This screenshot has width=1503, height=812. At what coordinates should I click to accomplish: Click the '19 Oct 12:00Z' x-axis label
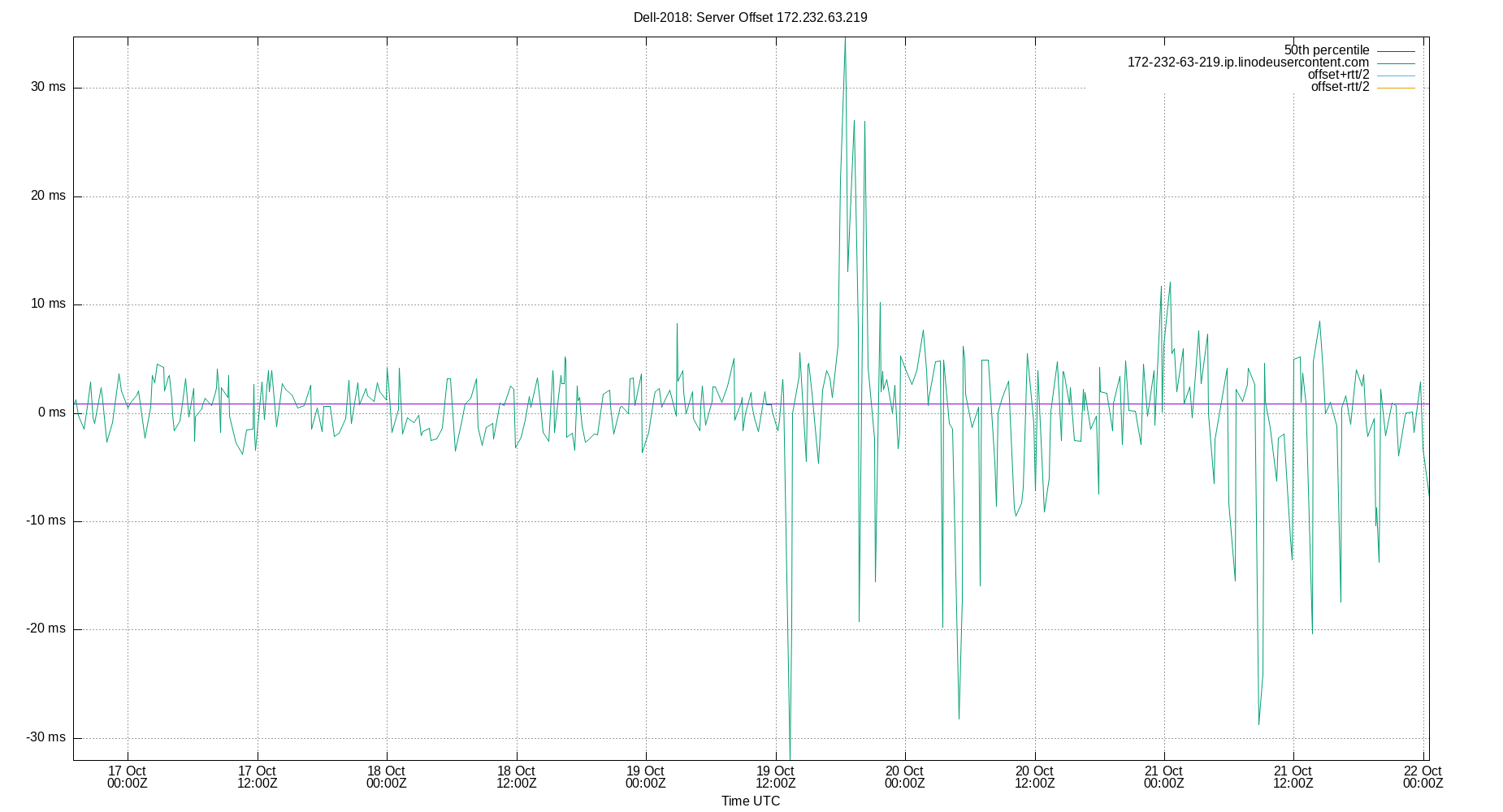pyautogui.click(x=775, y=777)
